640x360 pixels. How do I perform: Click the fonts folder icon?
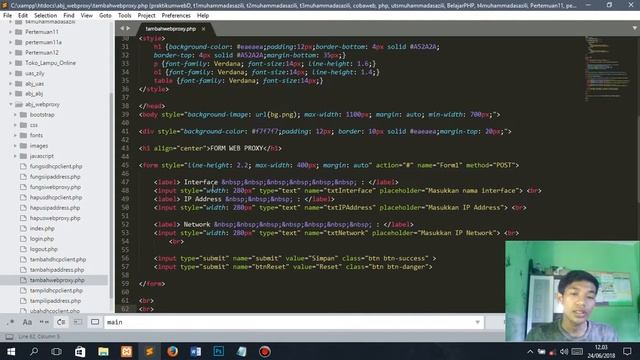coord(23,135)
